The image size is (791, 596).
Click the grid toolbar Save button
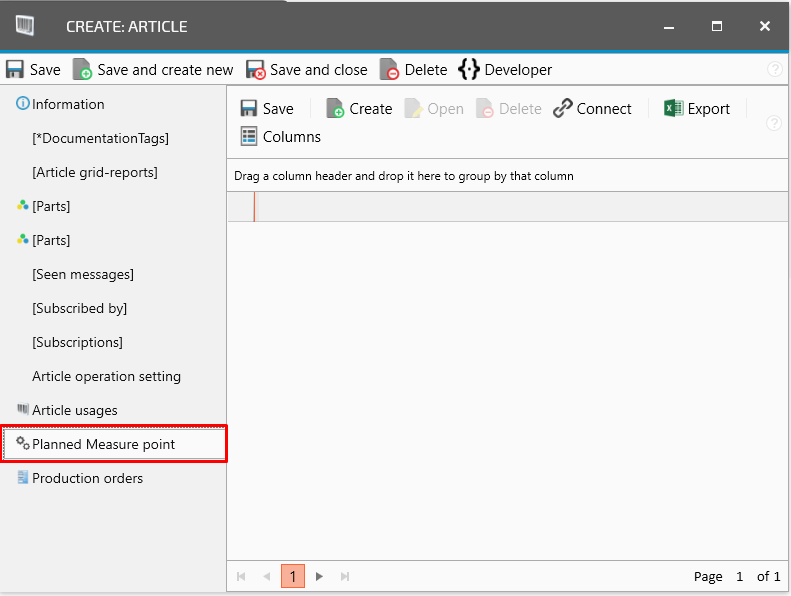pyautogui.click(x=267, y=109)
